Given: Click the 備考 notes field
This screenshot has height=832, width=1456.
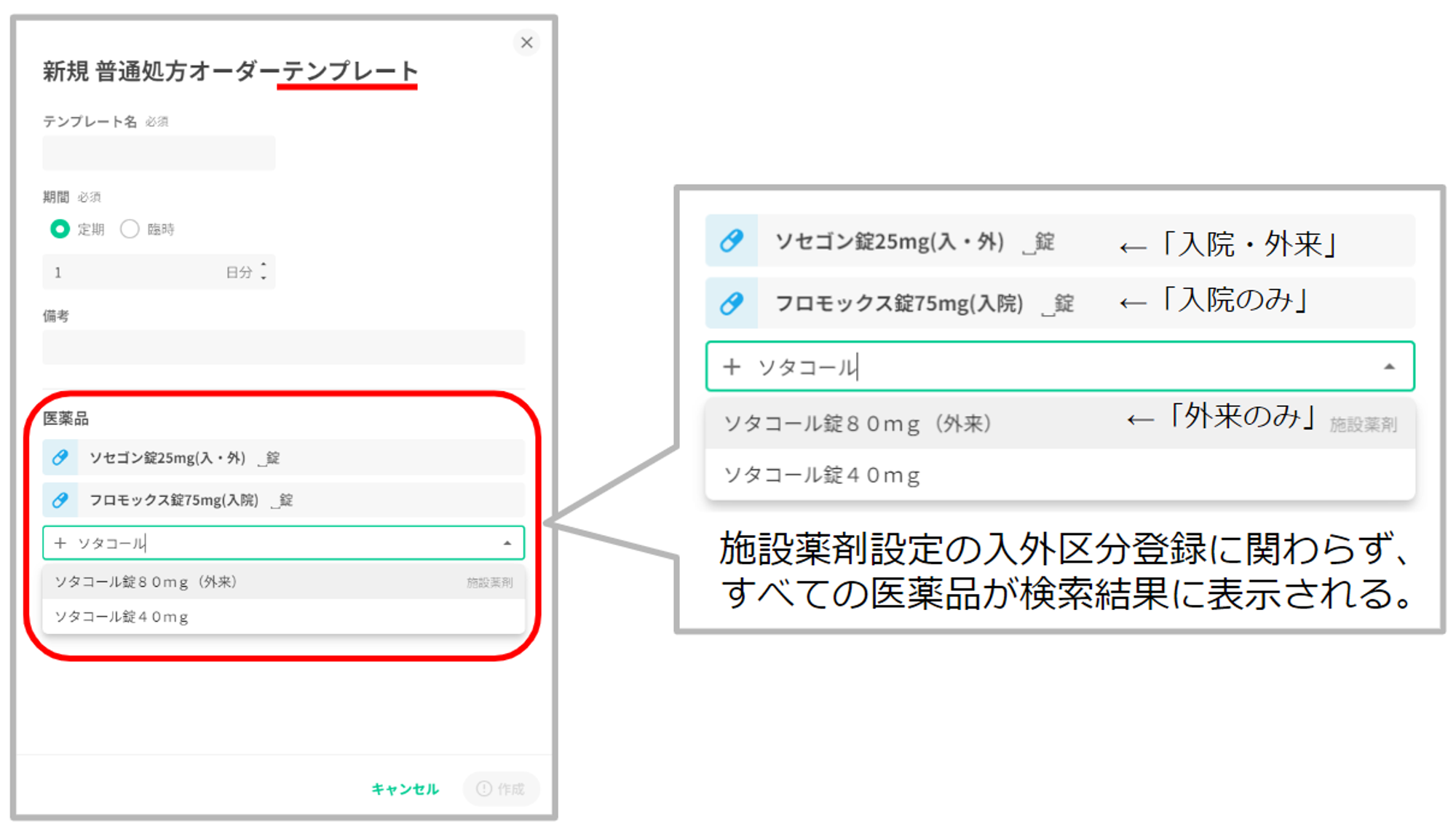Looking at the screenshot, I should 282,347.
